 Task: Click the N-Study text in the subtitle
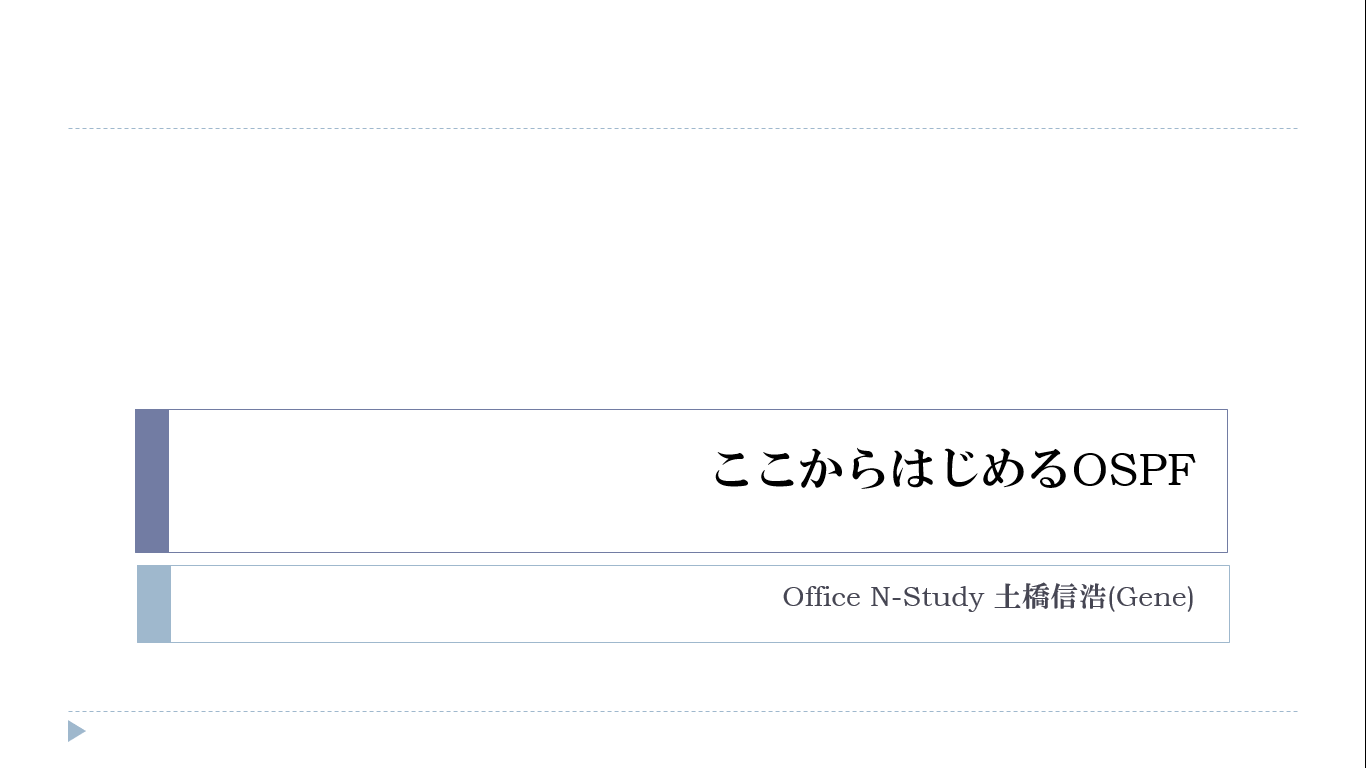[927, 598]
